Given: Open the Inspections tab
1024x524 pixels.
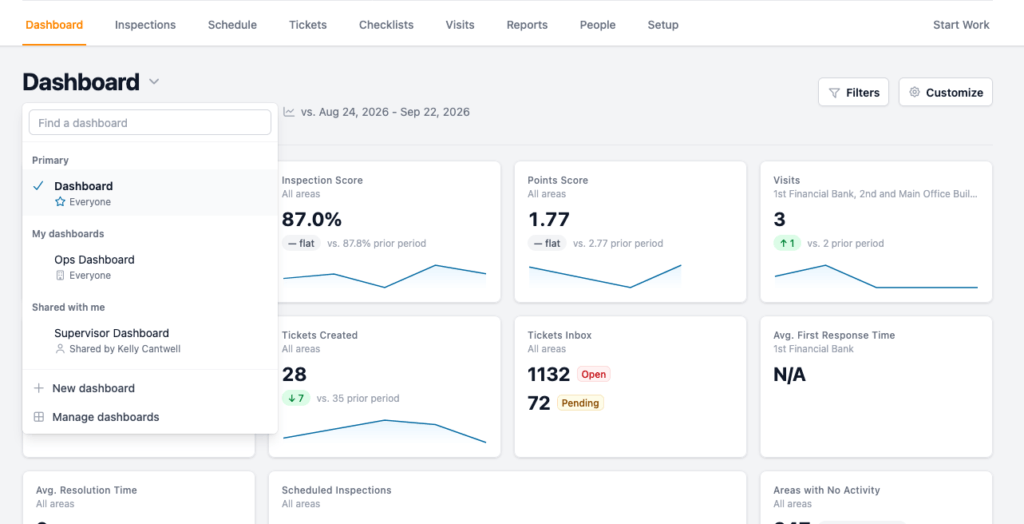Looking at the screenshot, I should pos(145,25).
